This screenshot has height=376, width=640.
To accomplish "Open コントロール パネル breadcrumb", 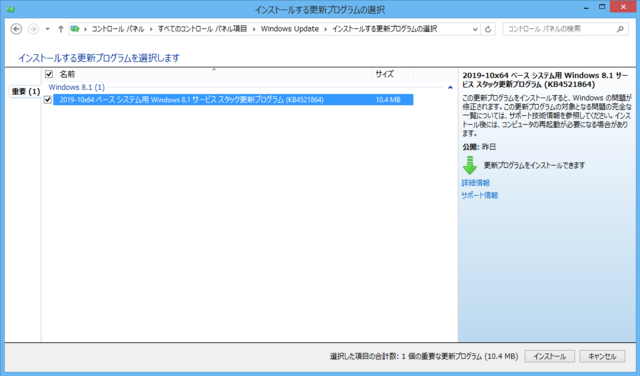I will [x=118, y=29].
